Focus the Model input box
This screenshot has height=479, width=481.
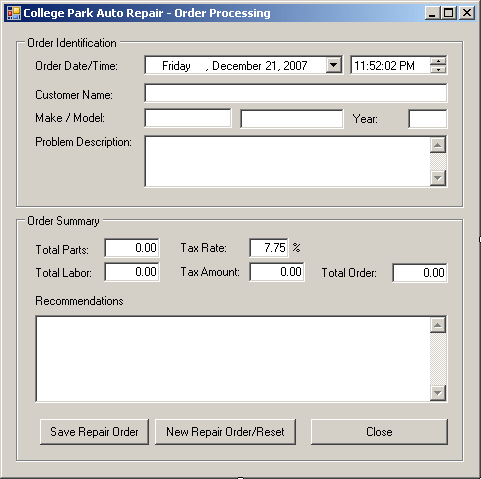click(292, 119)
